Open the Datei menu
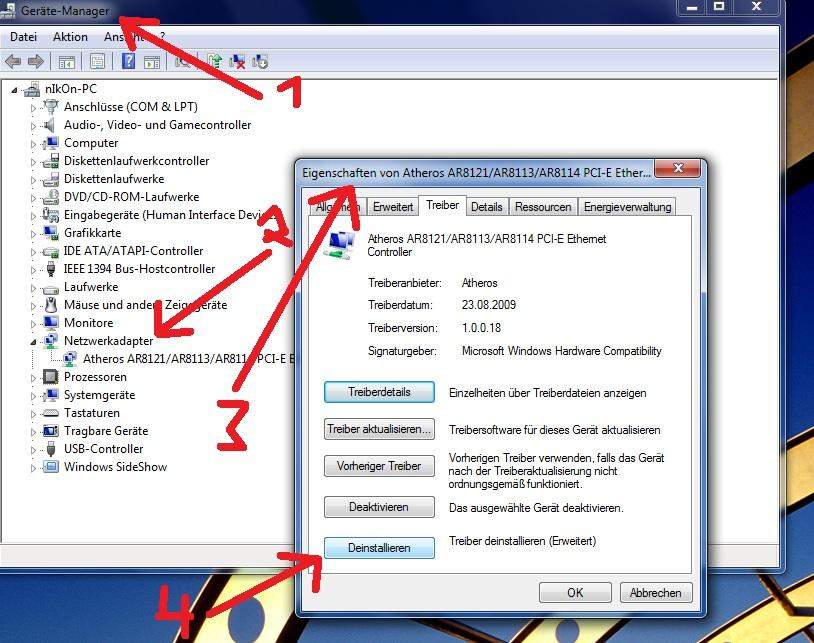 23,37
